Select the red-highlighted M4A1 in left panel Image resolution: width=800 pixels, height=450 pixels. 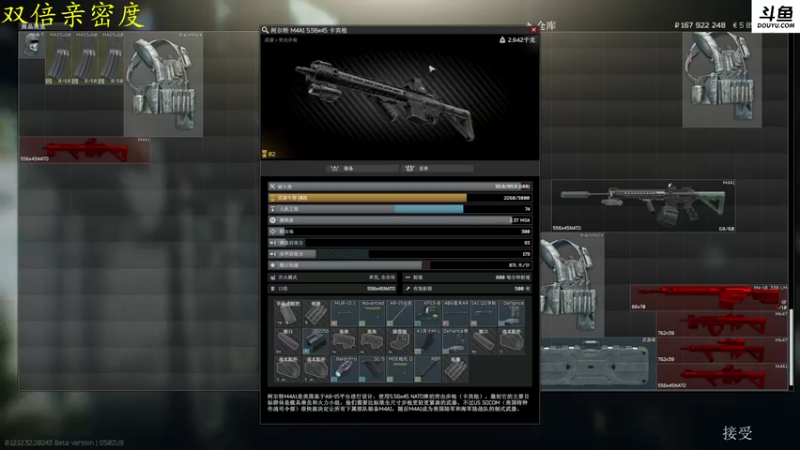point(85,150)
